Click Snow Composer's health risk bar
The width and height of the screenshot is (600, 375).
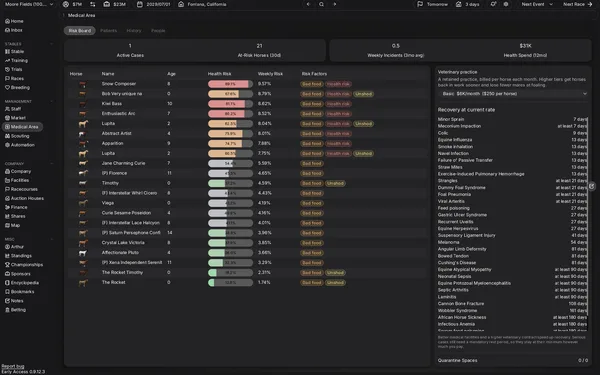coord(230,84)
